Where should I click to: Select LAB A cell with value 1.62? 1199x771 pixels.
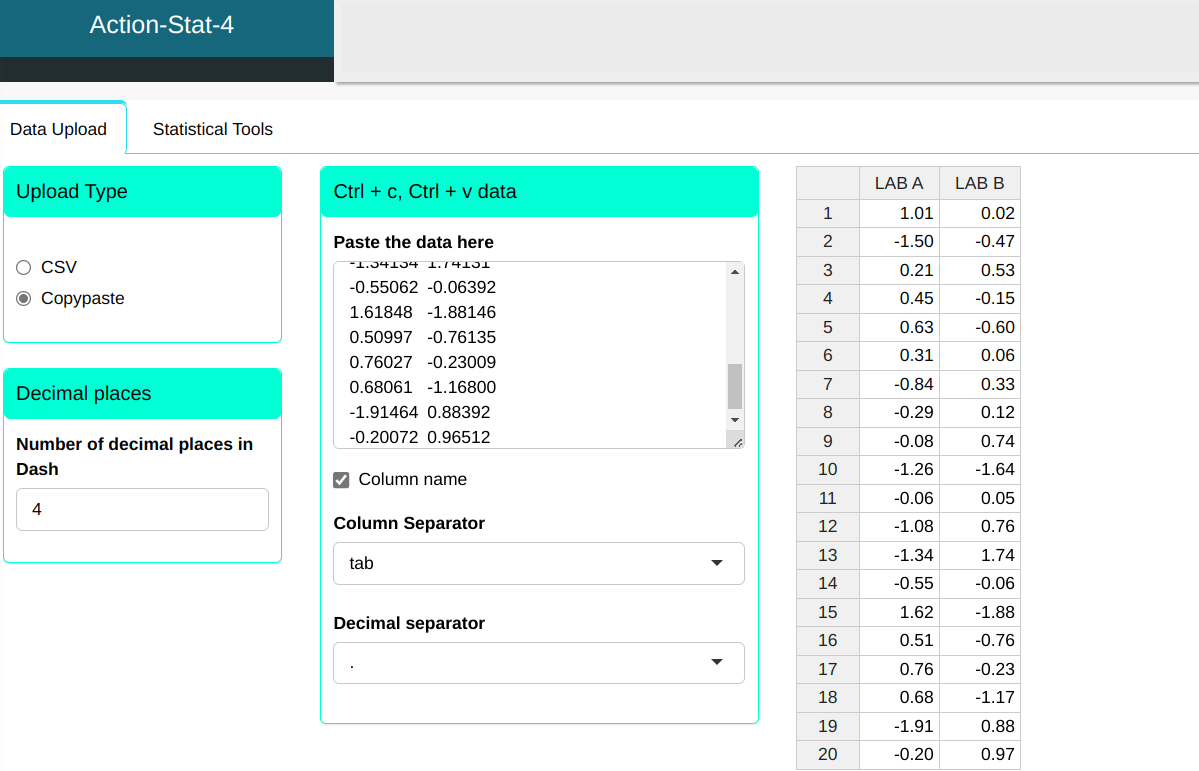(898, 612)
